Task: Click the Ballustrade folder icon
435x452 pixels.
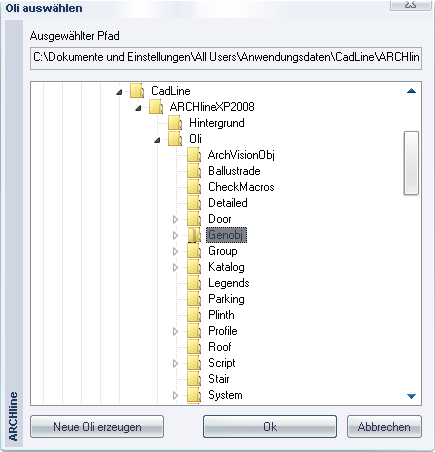Action: coord(194,171)
